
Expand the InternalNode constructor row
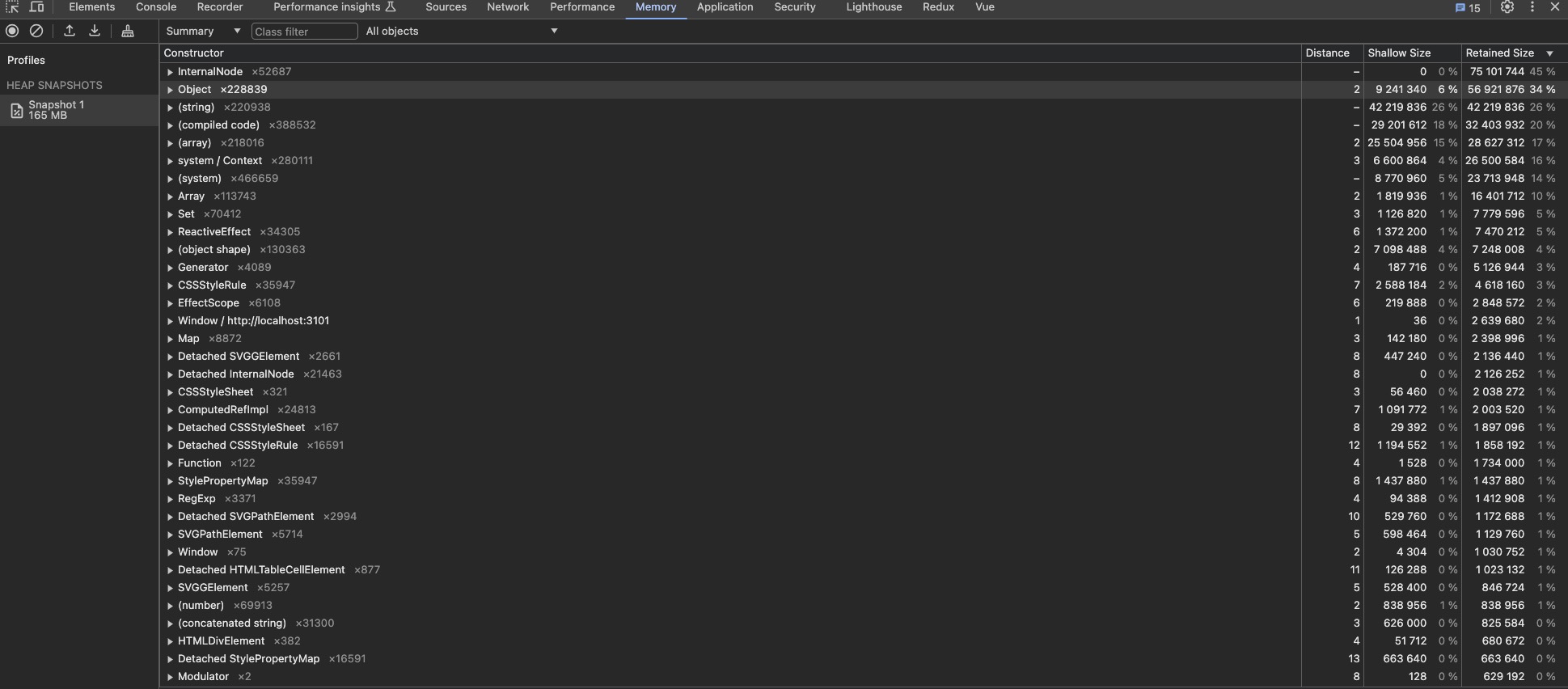point(171,72)
